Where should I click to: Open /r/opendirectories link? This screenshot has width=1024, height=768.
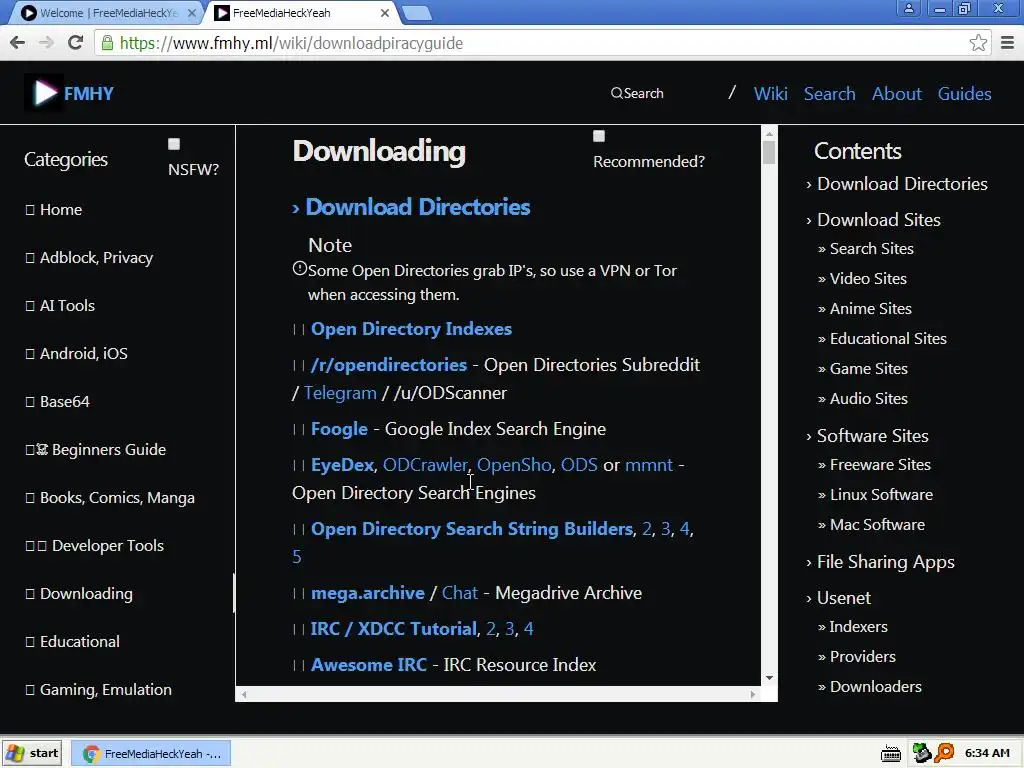[389, 365]
